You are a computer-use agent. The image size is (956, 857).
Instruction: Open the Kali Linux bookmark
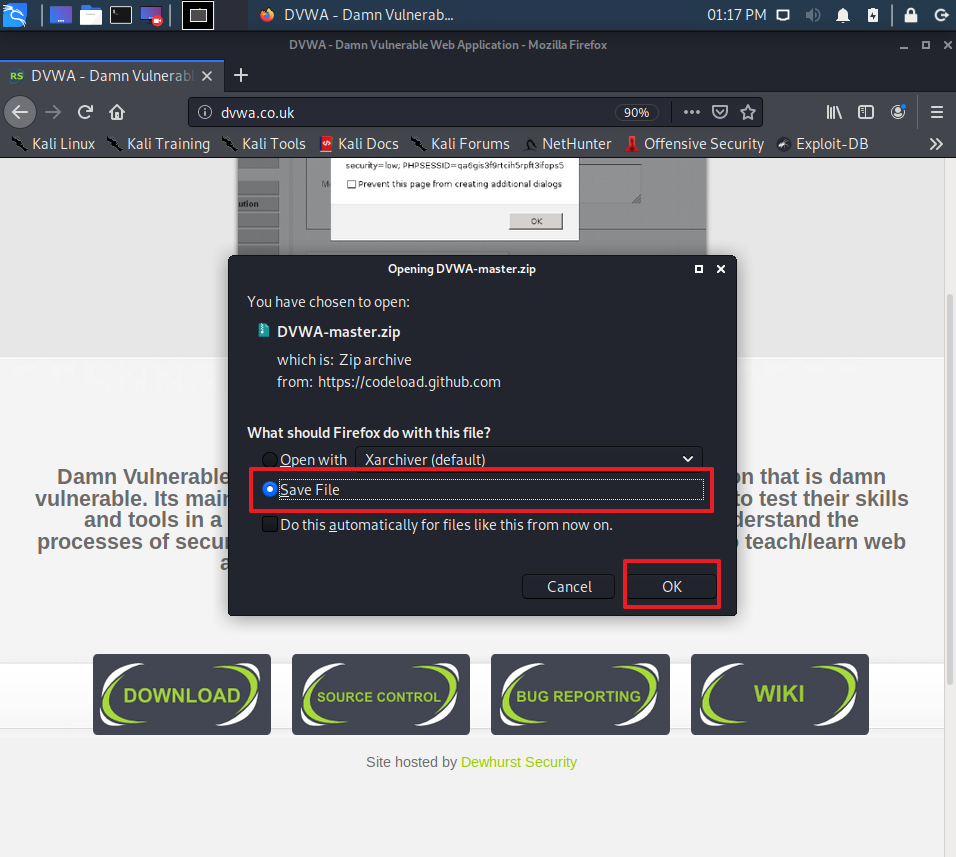(54, 144)
